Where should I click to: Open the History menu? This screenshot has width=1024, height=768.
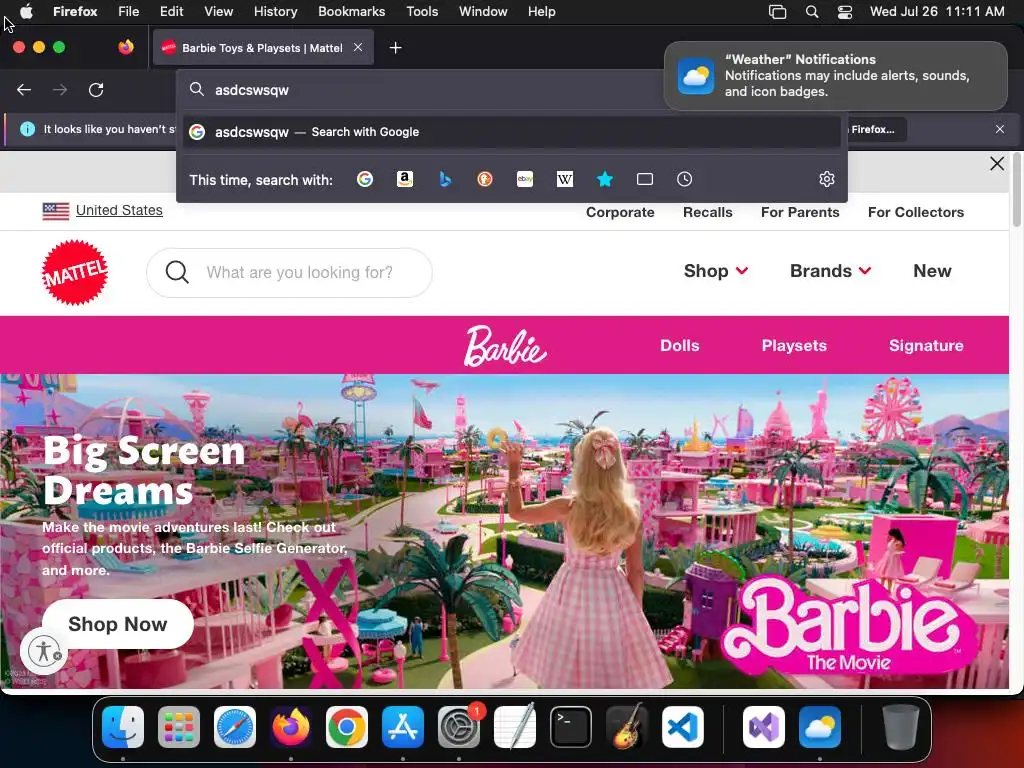(276, 12)
